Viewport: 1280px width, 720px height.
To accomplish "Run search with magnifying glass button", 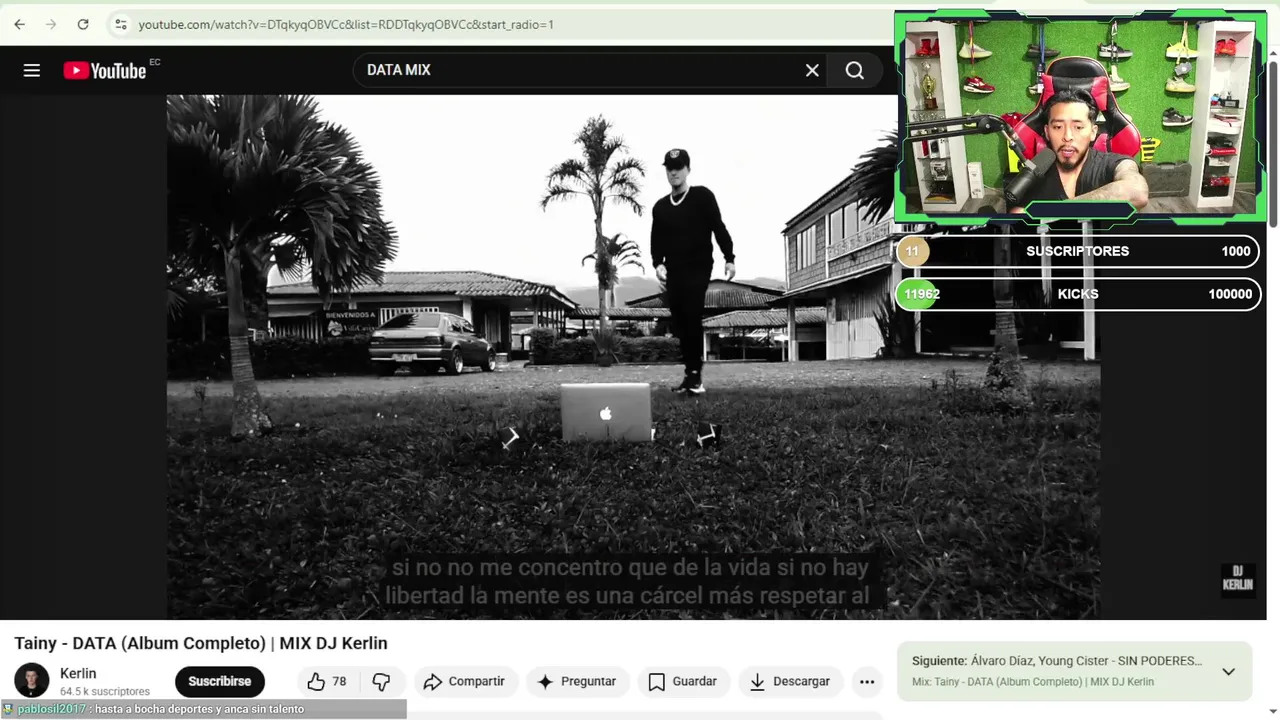I will pos(855,70).
